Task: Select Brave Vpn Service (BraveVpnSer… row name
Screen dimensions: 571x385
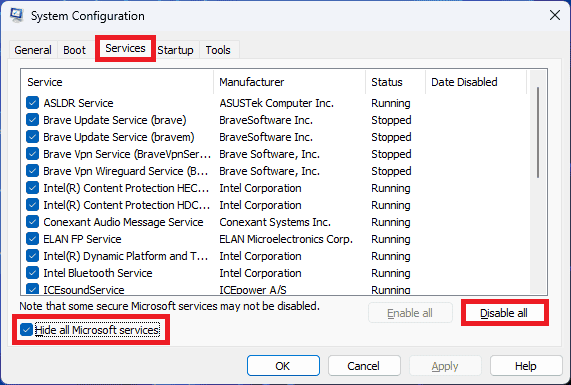Action: tap(127, 154)
